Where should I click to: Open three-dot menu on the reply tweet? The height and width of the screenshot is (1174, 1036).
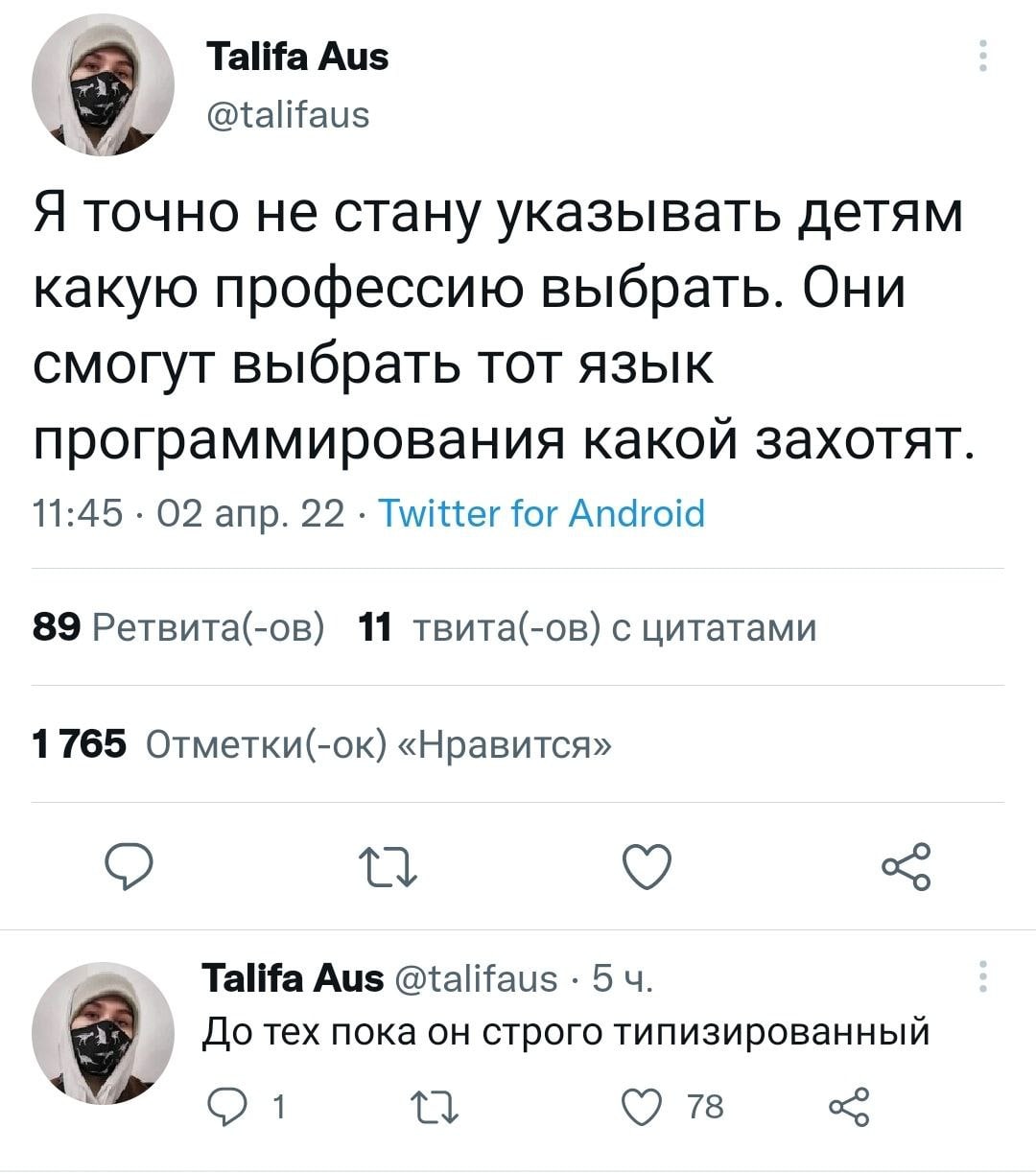(981, 976)
